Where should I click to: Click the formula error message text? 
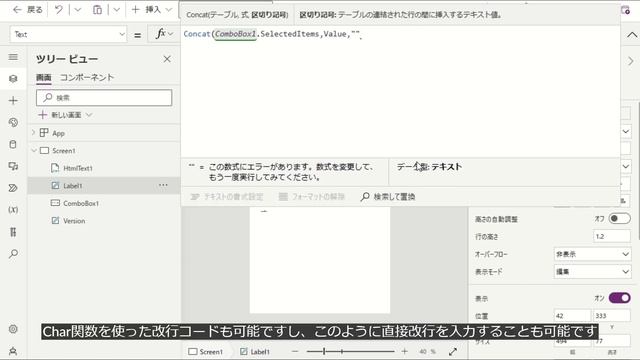pos(291,172)
